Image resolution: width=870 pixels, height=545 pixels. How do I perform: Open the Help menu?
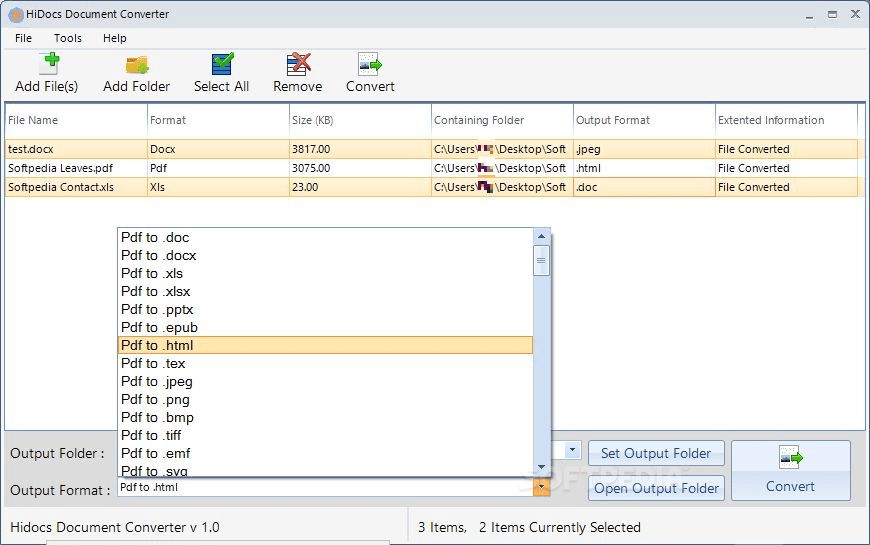[x=115, y=38]
